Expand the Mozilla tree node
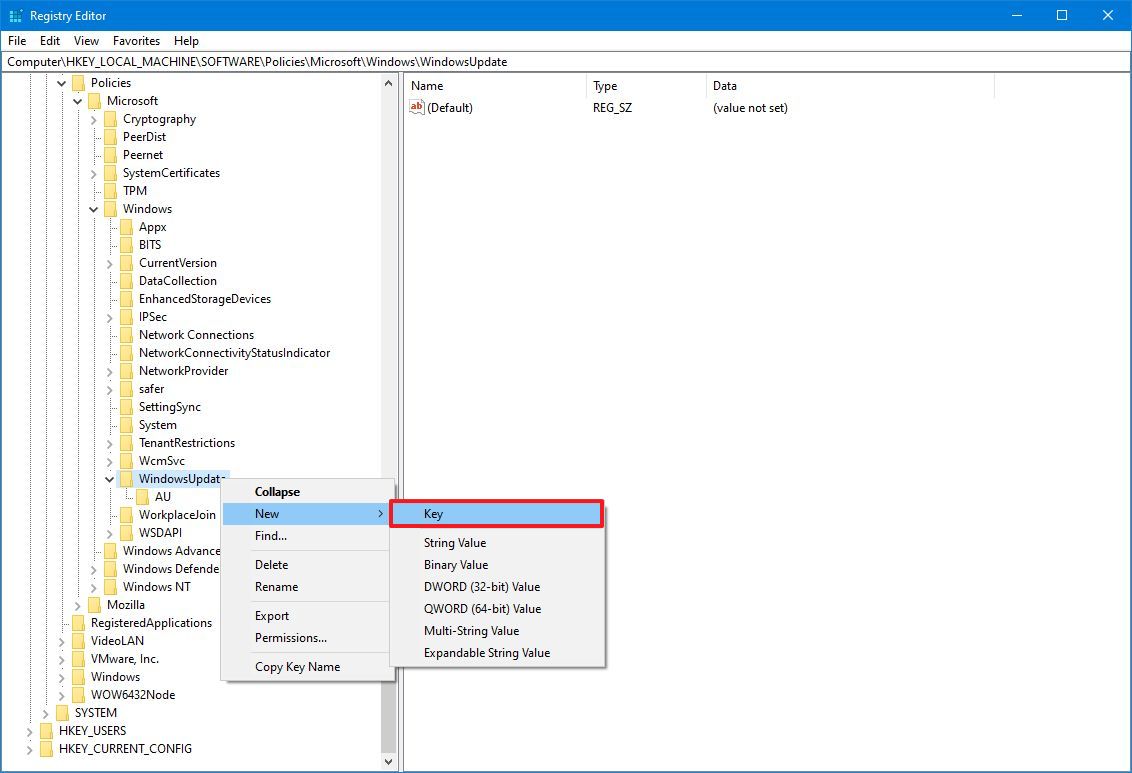 (x=77, y=604)
